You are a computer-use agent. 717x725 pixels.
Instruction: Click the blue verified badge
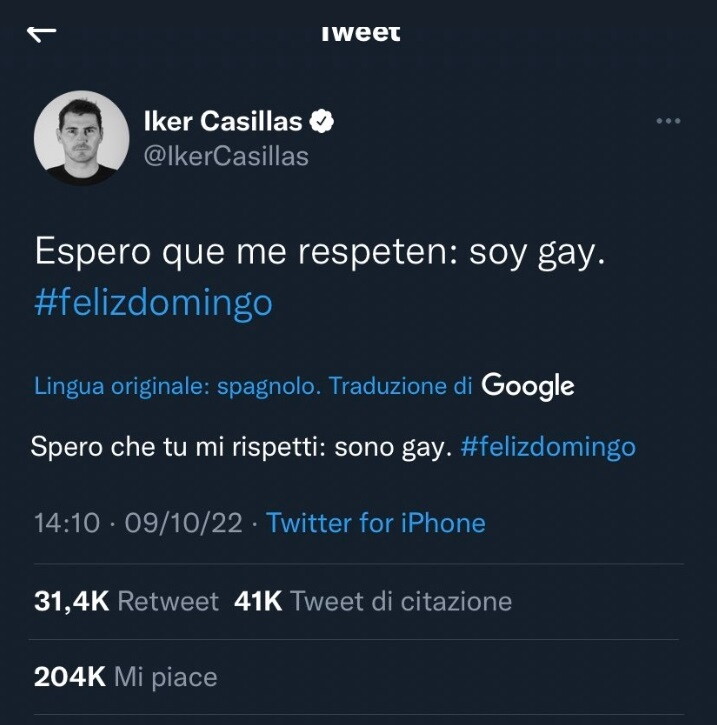click(322, 123)
